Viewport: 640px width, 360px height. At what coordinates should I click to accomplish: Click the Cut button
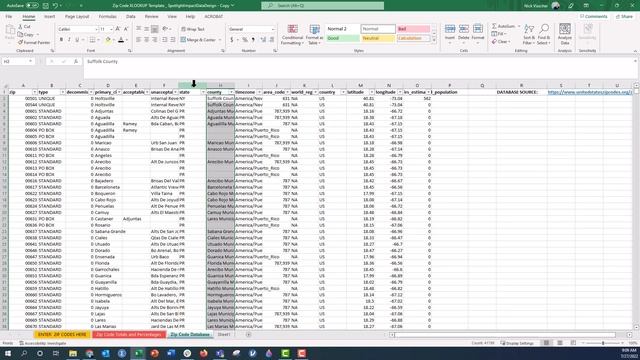(x=24, y=27)
